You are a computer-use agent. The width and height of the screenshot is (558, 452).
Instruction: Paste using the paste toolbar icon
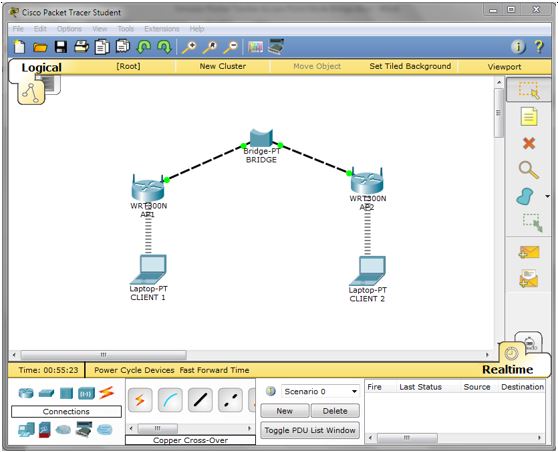[123, 47]
